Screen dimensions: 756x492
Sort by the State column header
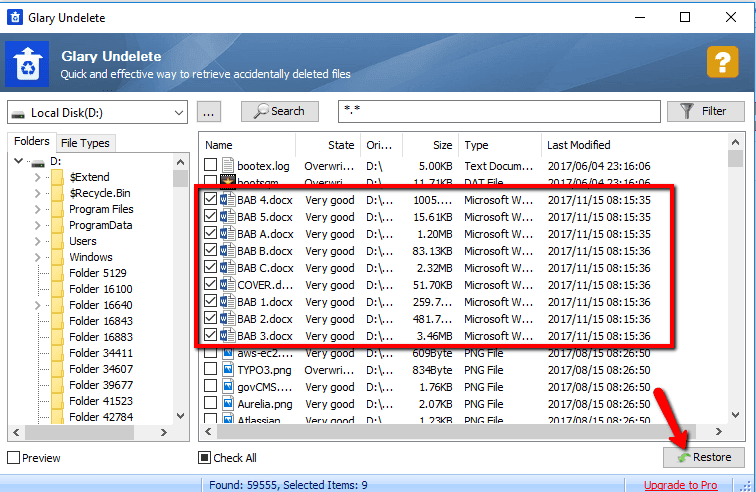[328, 145]
